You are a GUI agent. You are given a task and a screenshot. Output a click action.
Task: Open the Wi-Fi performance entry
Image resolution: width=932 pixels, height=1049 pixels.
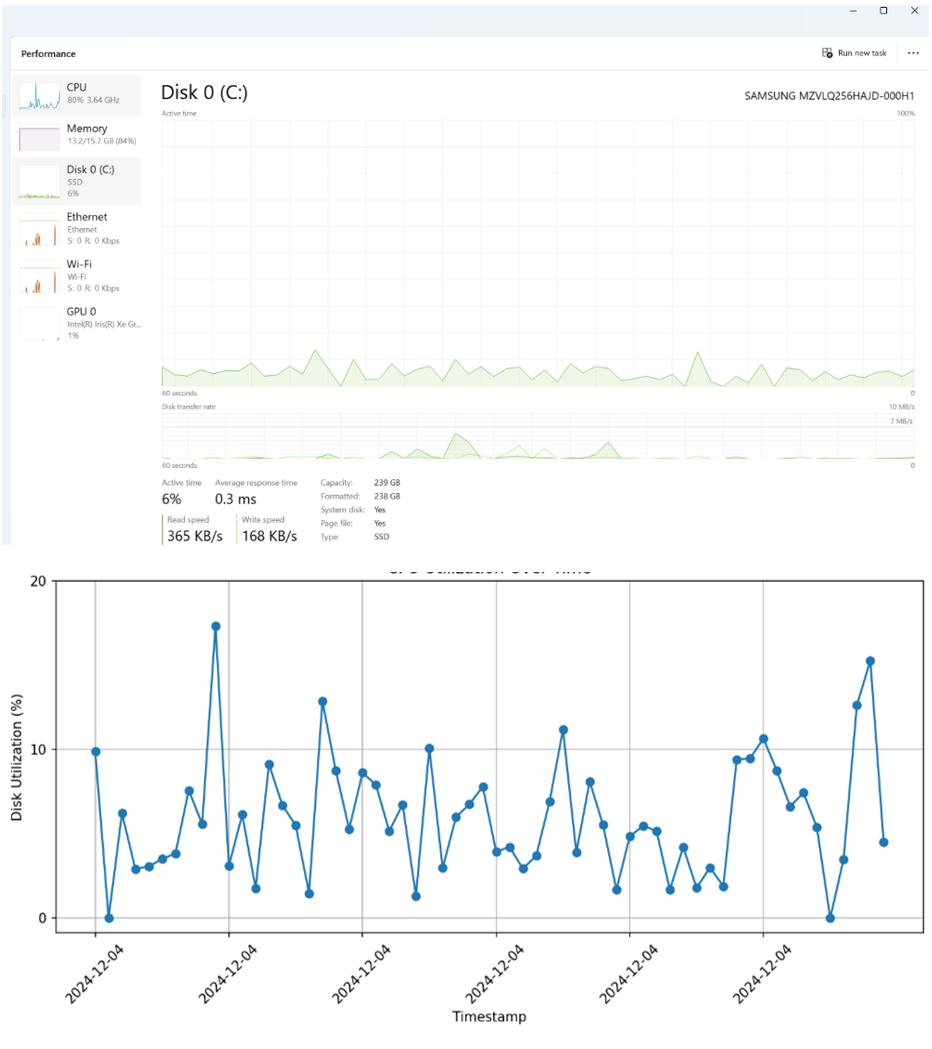click(77, 276)
